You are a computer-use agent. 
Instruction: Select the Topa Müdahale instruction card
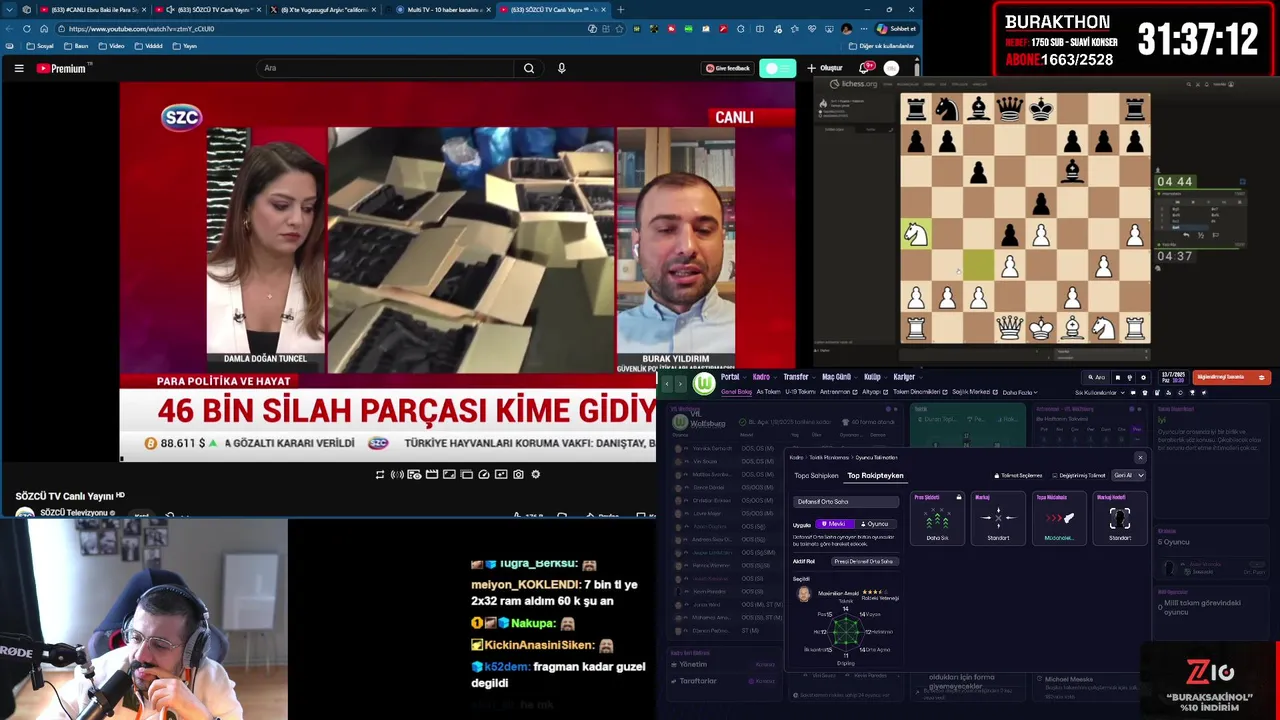coord(1059,518)
